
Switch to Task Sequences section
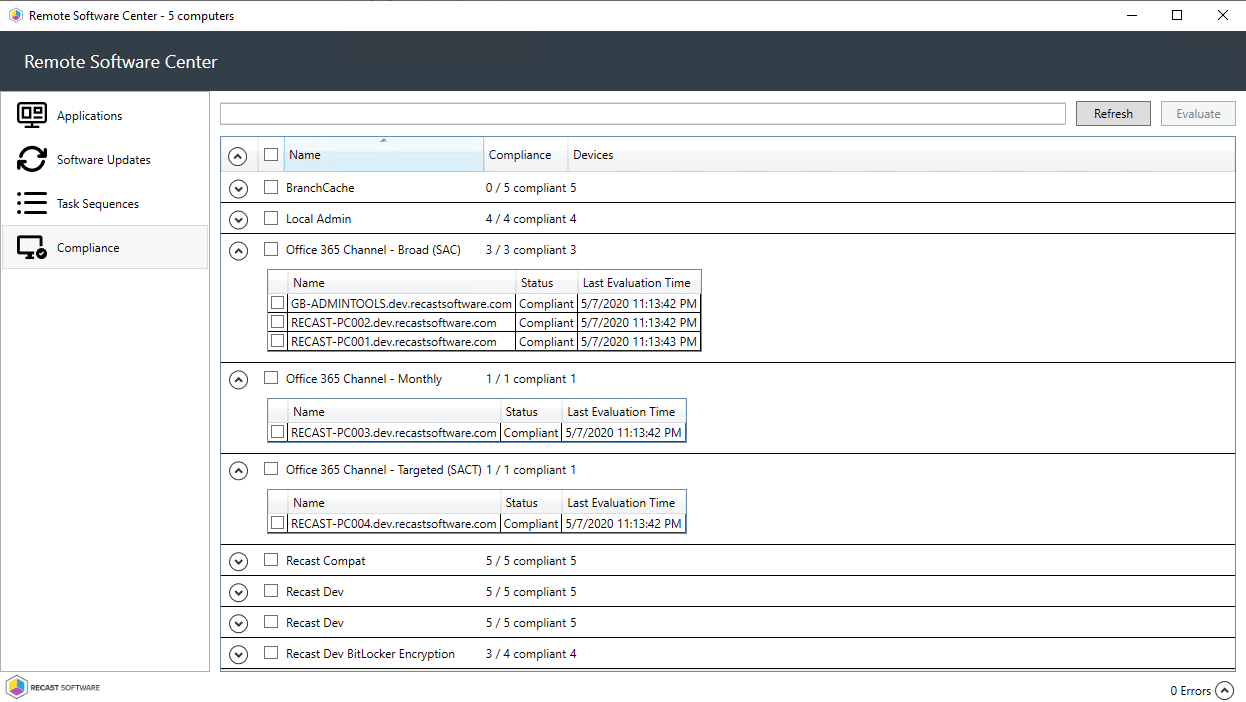[x=97, y=204]
